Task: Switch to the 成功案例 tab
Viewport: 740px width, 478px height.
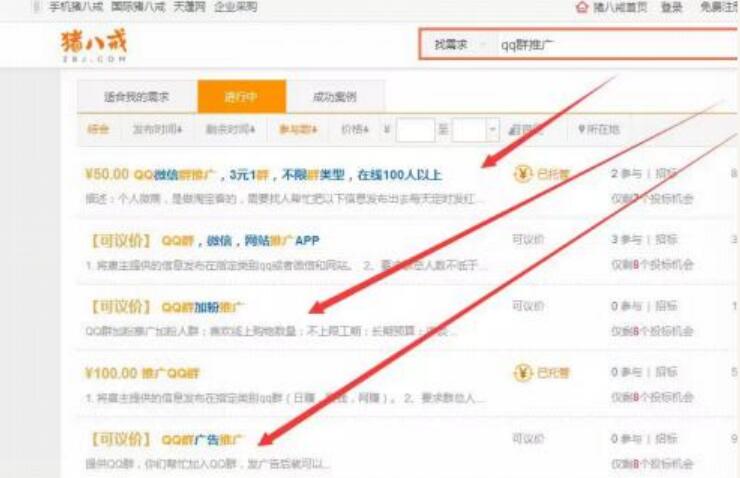Action: pyautogui.click(x=334, y=97)
